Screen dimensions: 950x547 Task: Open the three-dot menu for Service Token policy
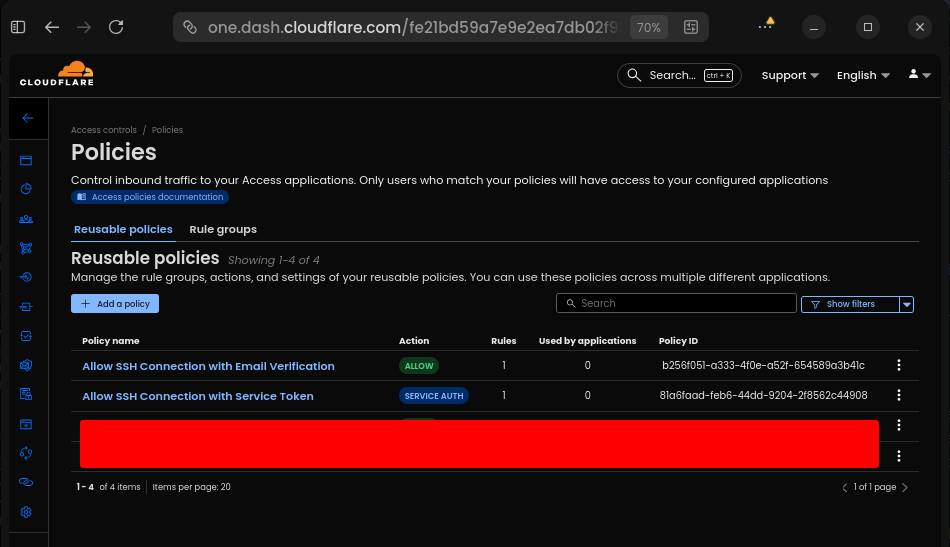(x=899, y=396)
